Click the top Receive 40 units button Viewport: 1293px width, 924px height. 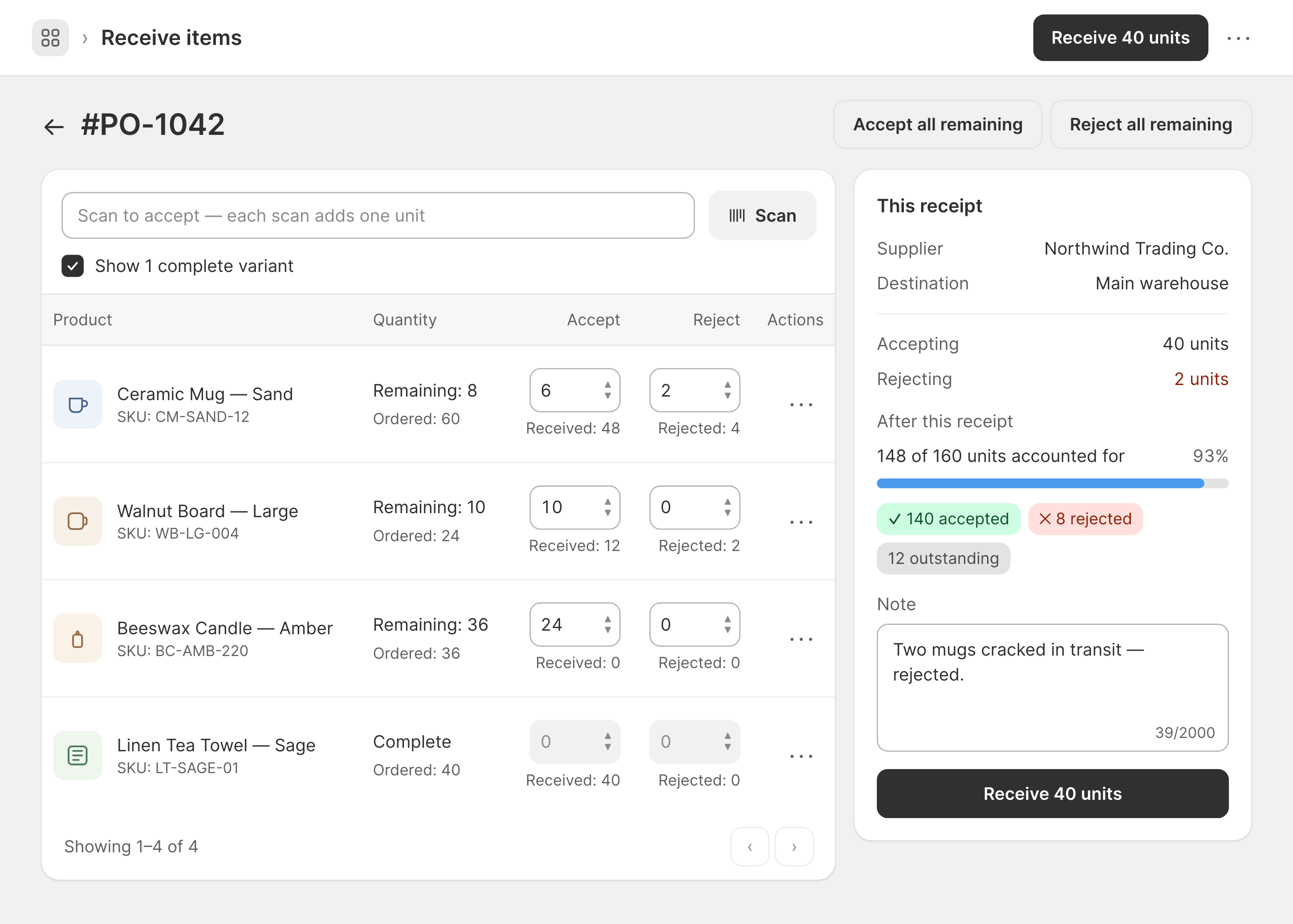coord(1120,37)
